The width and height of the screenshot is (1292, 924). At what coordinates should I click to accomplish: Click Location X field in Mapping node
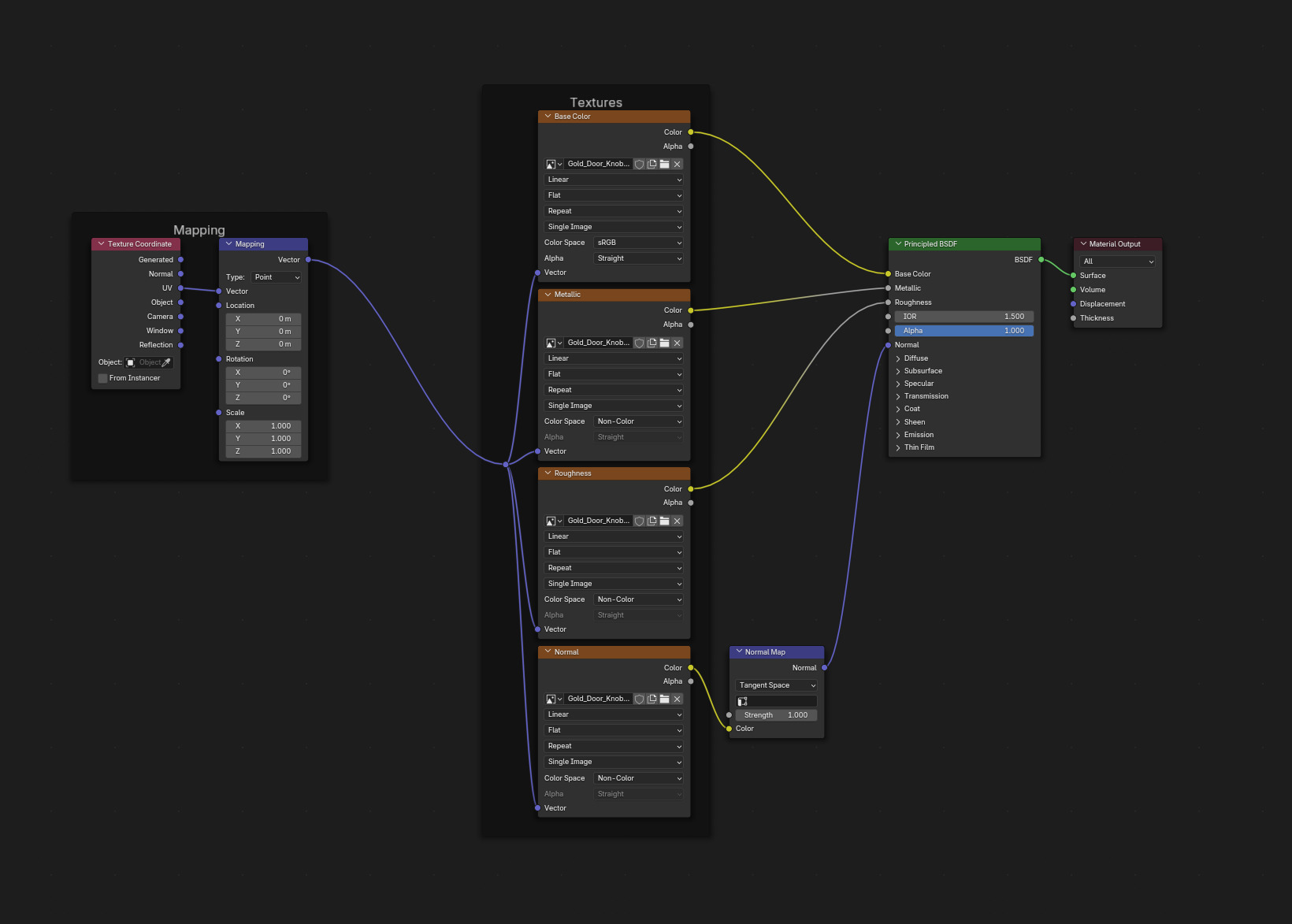point(263,320)
